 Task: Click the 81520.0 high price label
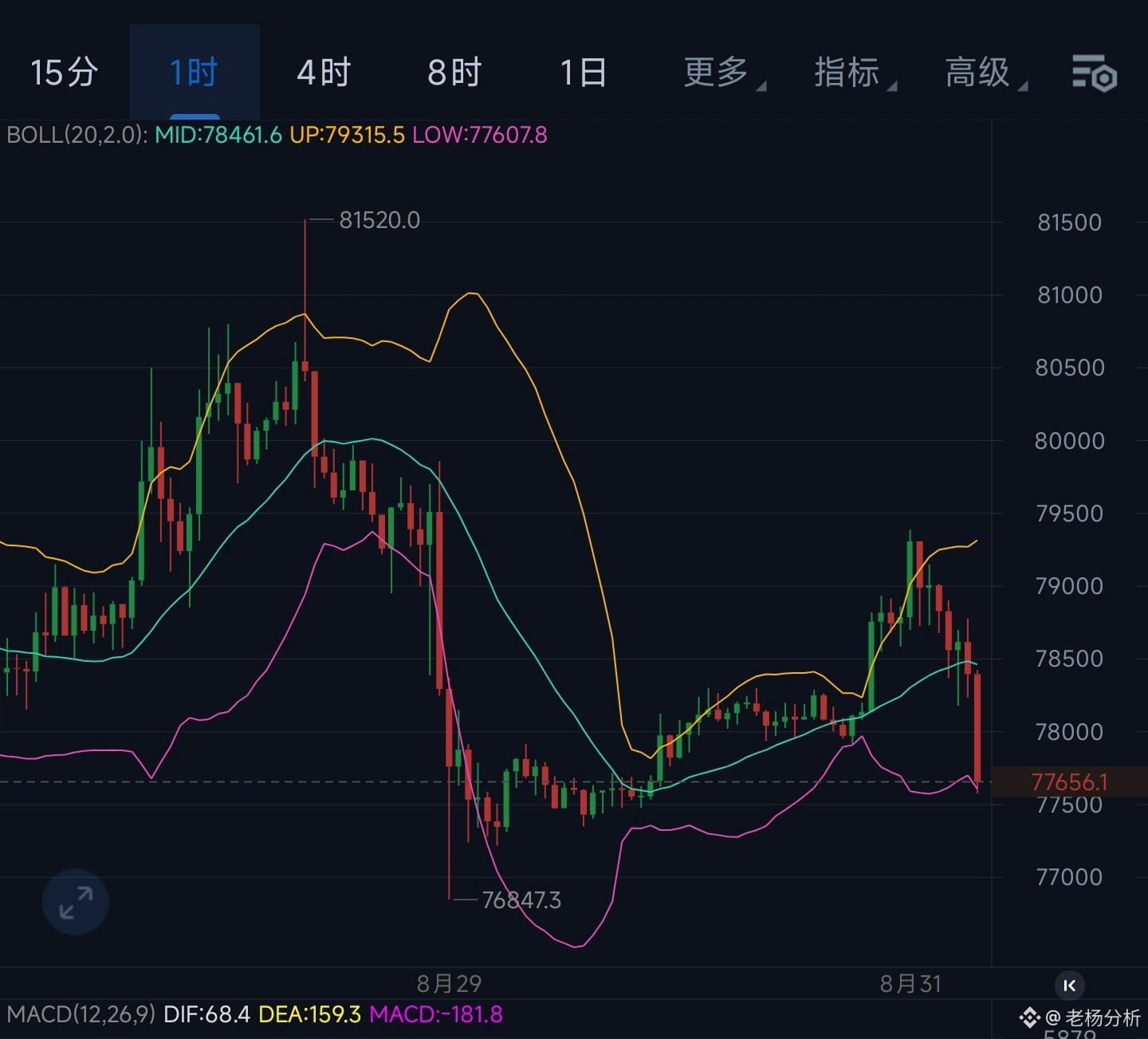tap(379, 220)
